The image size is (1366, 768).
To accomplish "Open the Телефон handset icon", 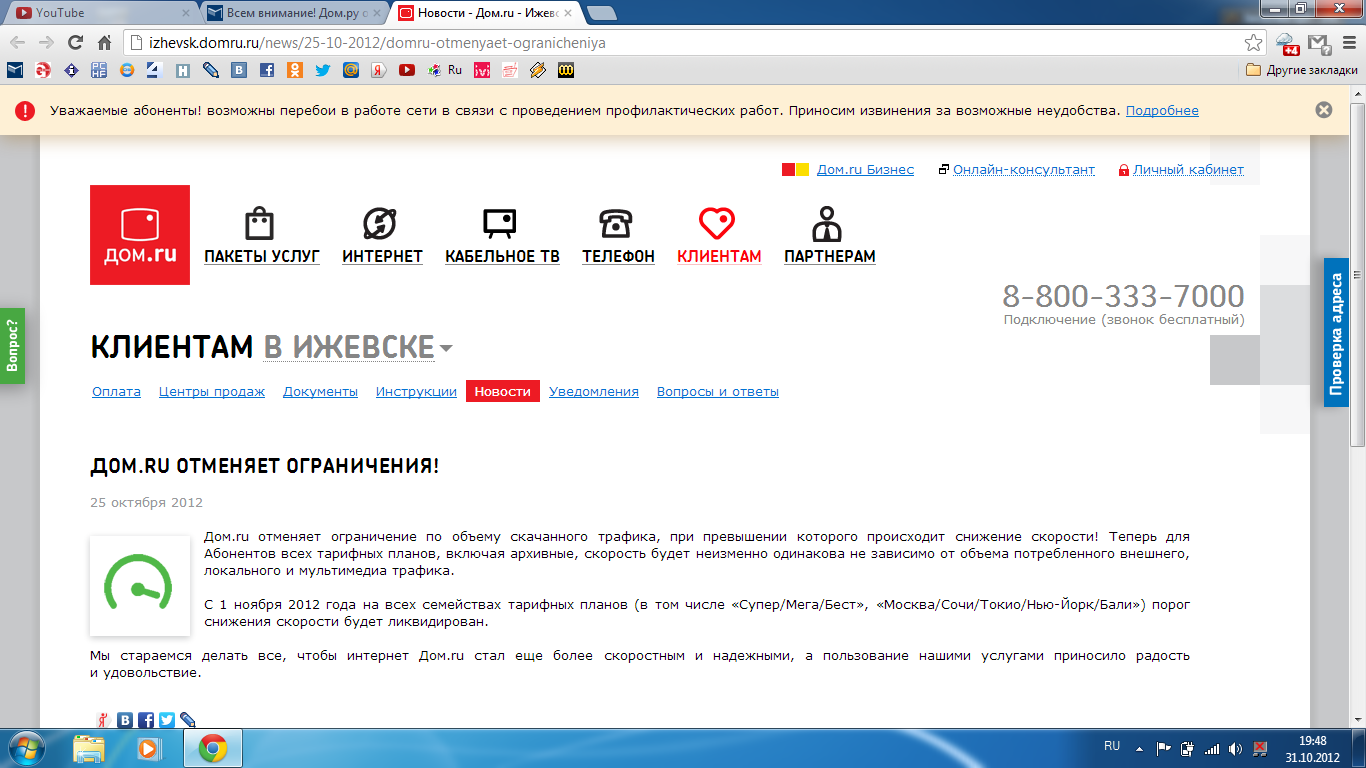I will tap(616, 223).
